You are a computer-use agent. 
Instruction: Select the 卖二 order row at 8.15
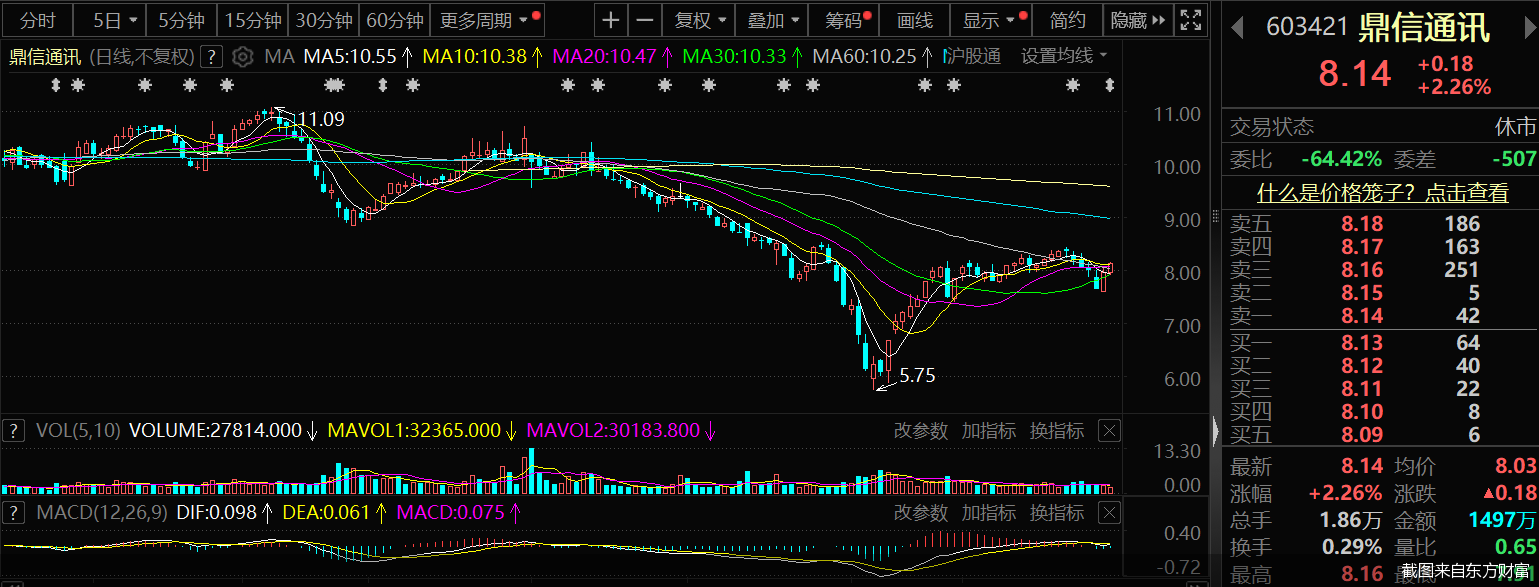pyautogui.click(x=1380, y=293)
